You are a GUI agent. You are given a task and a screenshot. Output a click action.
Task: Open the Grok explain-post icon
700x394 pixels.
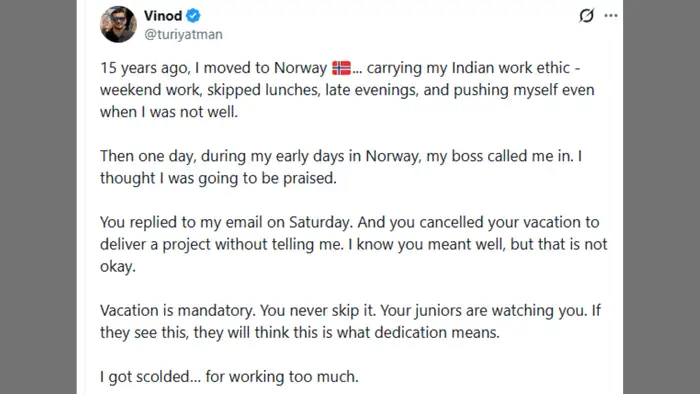click(x=586, y=16)
